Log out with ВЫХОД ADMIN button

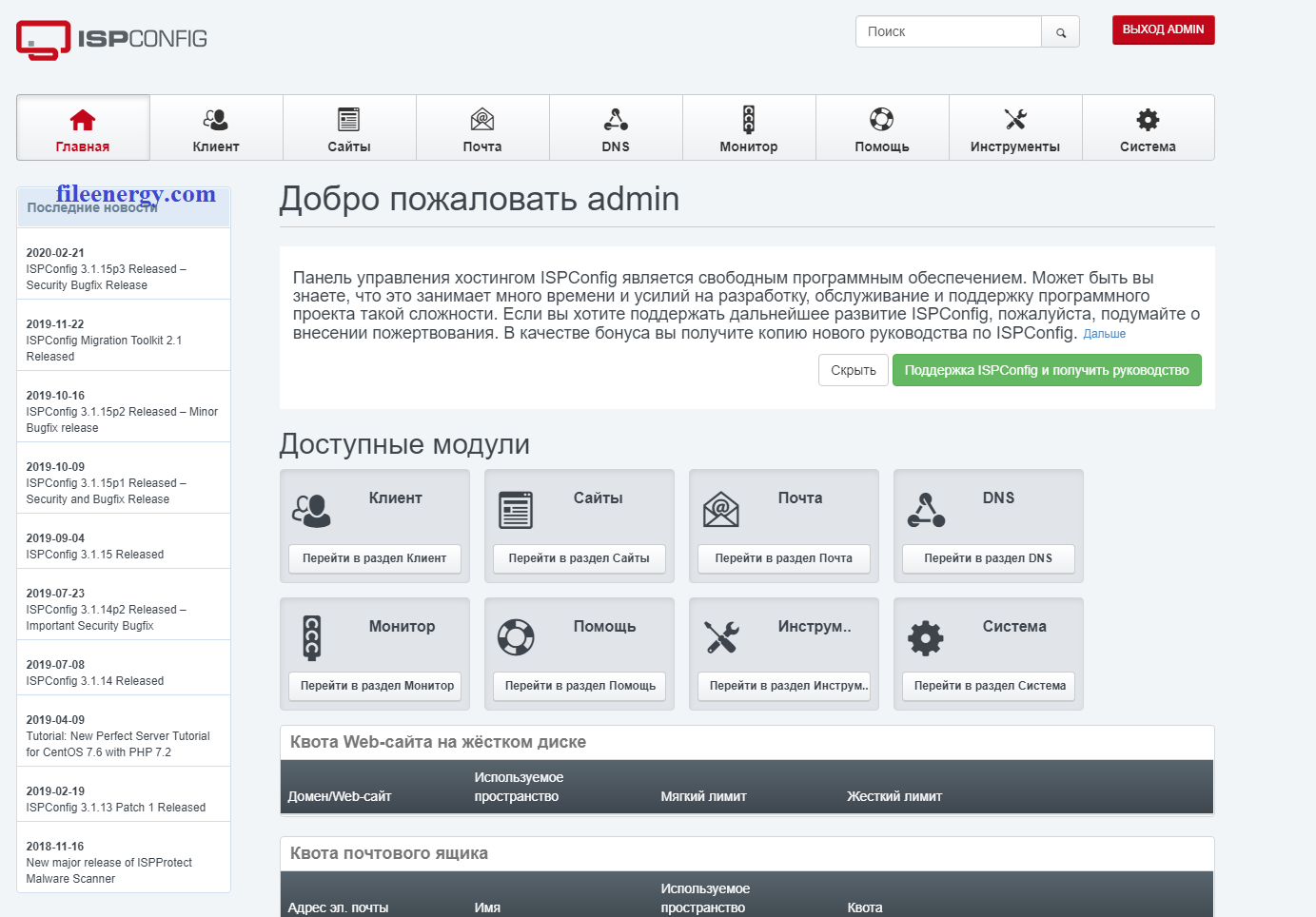point(1163,29)
